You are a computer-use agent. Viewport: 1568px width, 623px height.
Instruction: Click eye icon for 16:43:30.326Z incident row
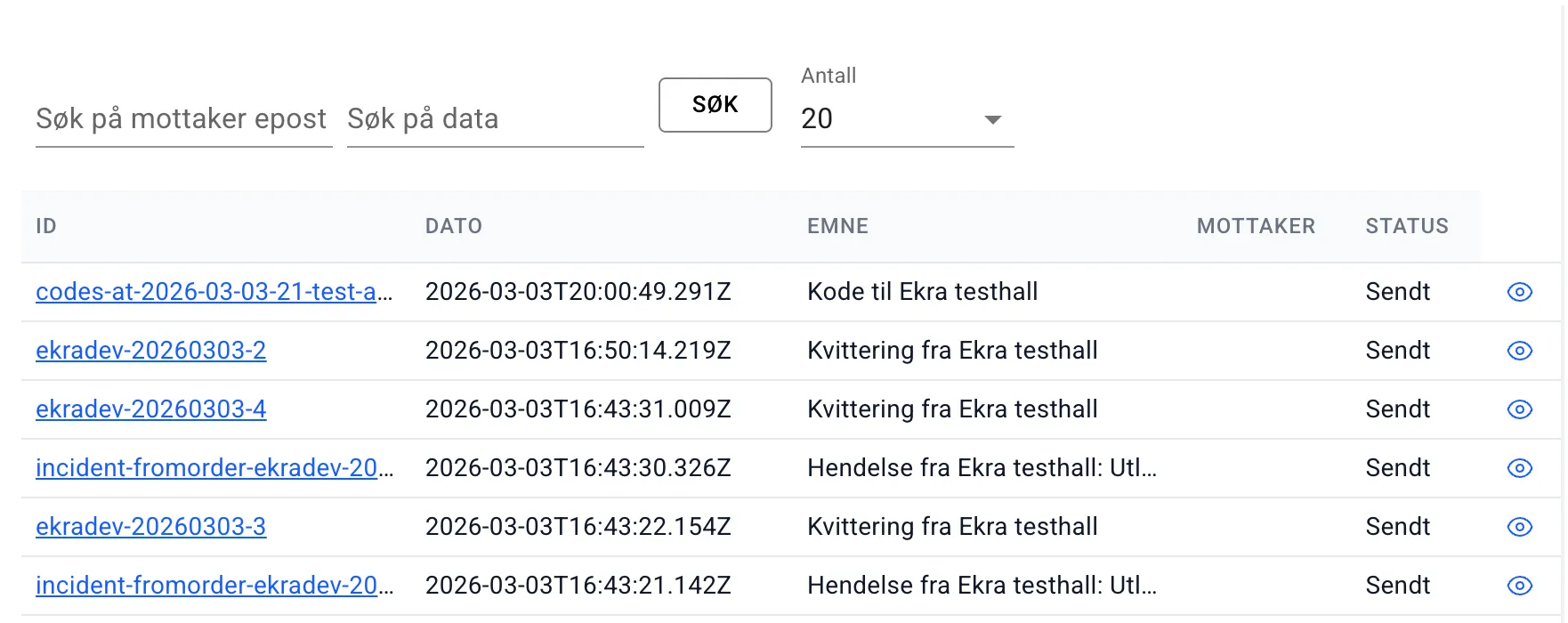(1519, 468)
